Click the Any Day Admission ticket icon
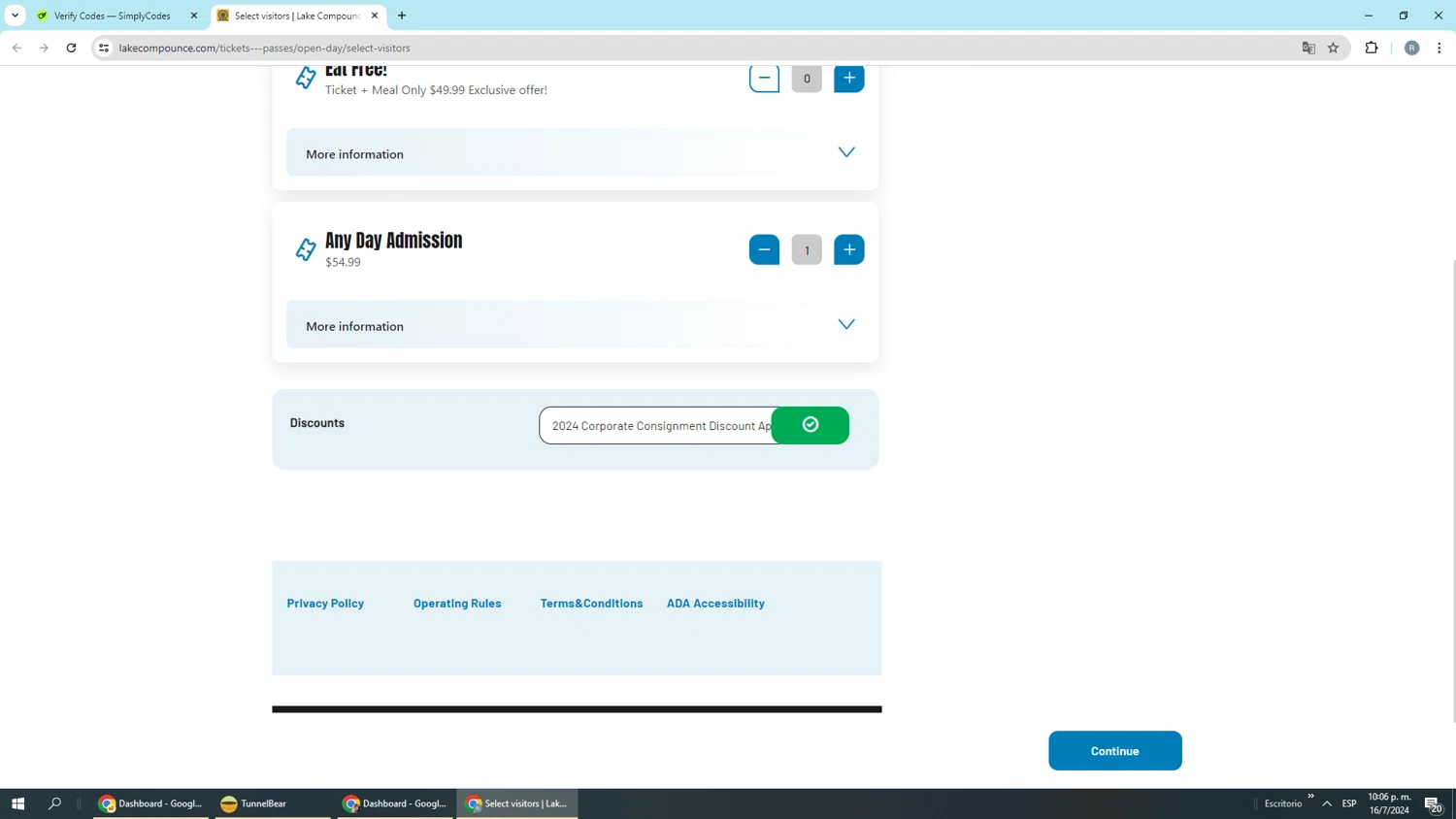This screenshot has width=1456, height=819. tap(306, 249)
